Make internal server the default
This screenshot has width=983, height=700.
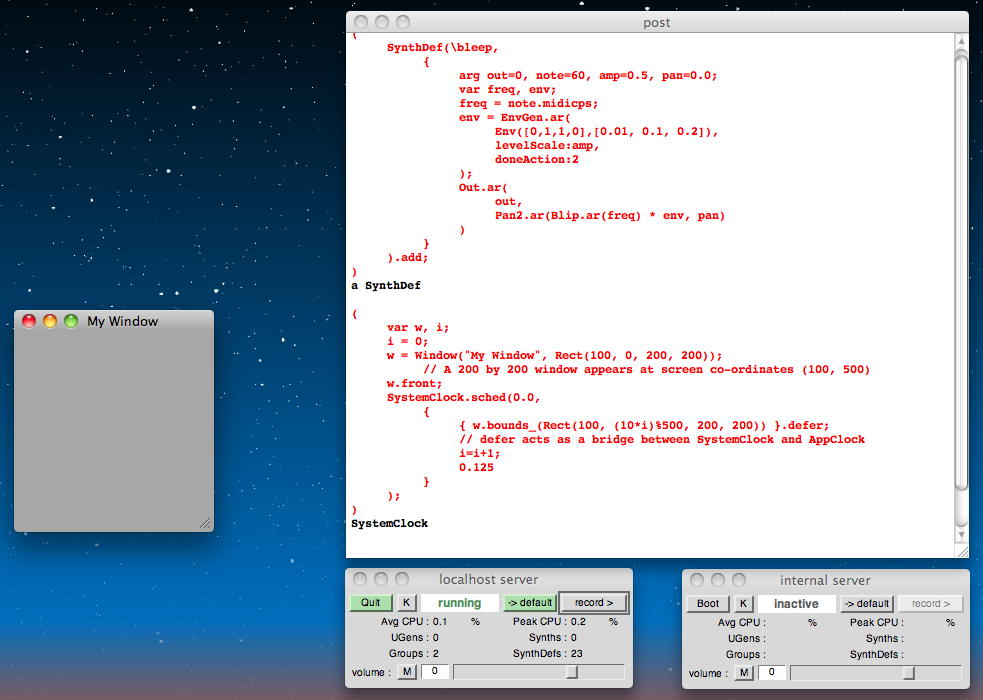coord(866,604)
